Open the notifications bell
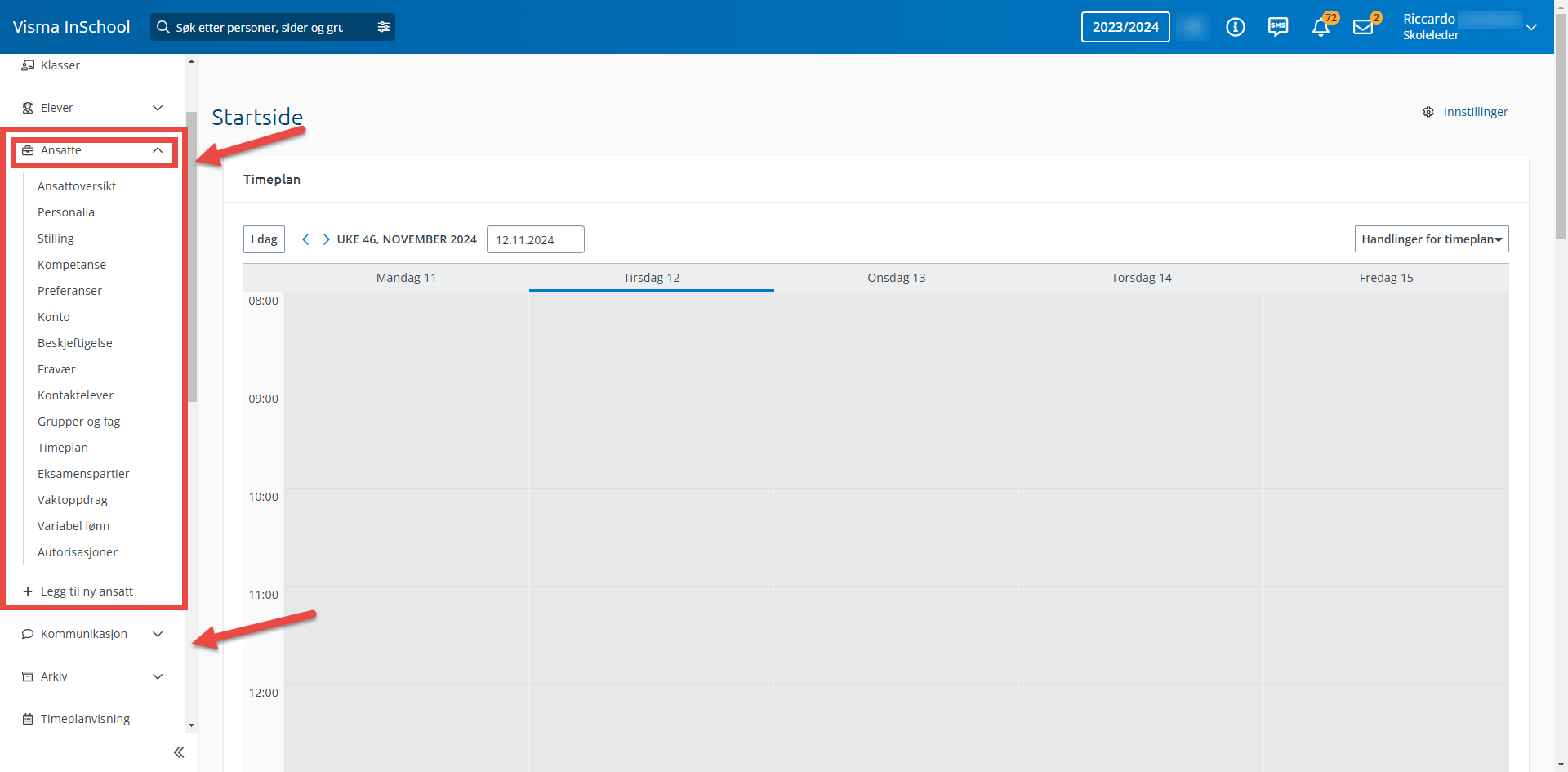 tap(1321, 28)
